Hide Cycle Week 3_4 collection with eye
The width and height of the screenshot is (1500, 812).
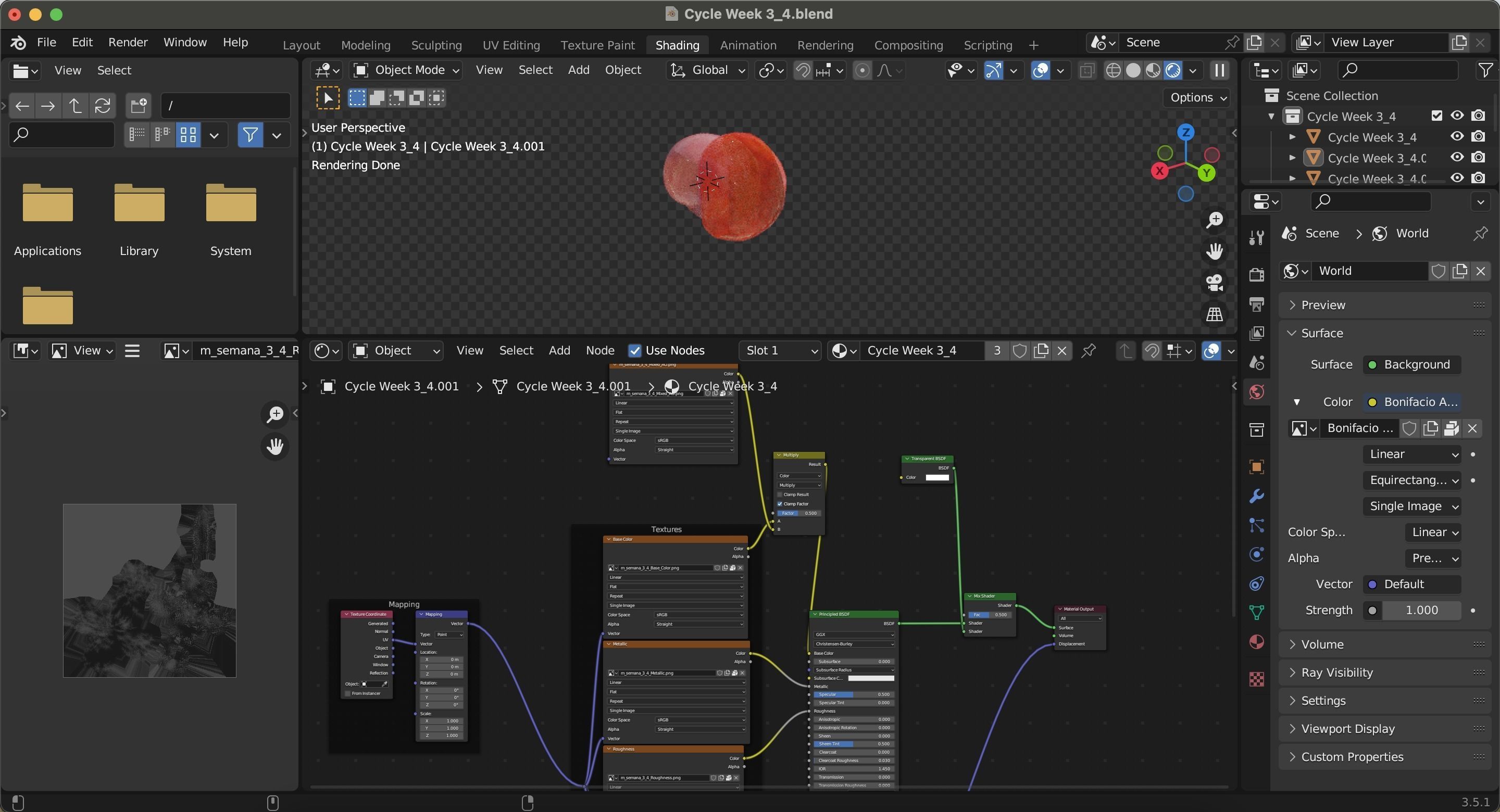click(1456, 116)
